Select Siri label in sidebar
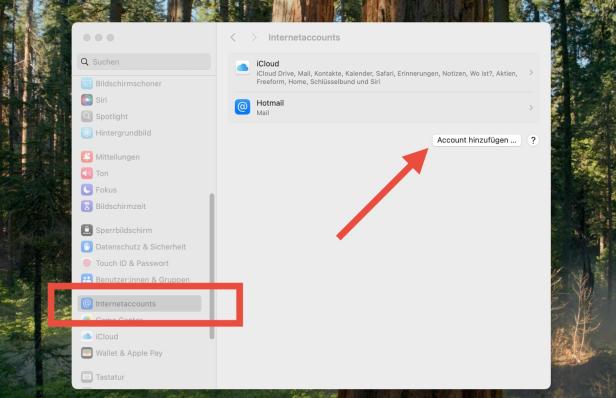Image resolution: width=616 pixels, height=398 pixels. (x=101, y=100)
